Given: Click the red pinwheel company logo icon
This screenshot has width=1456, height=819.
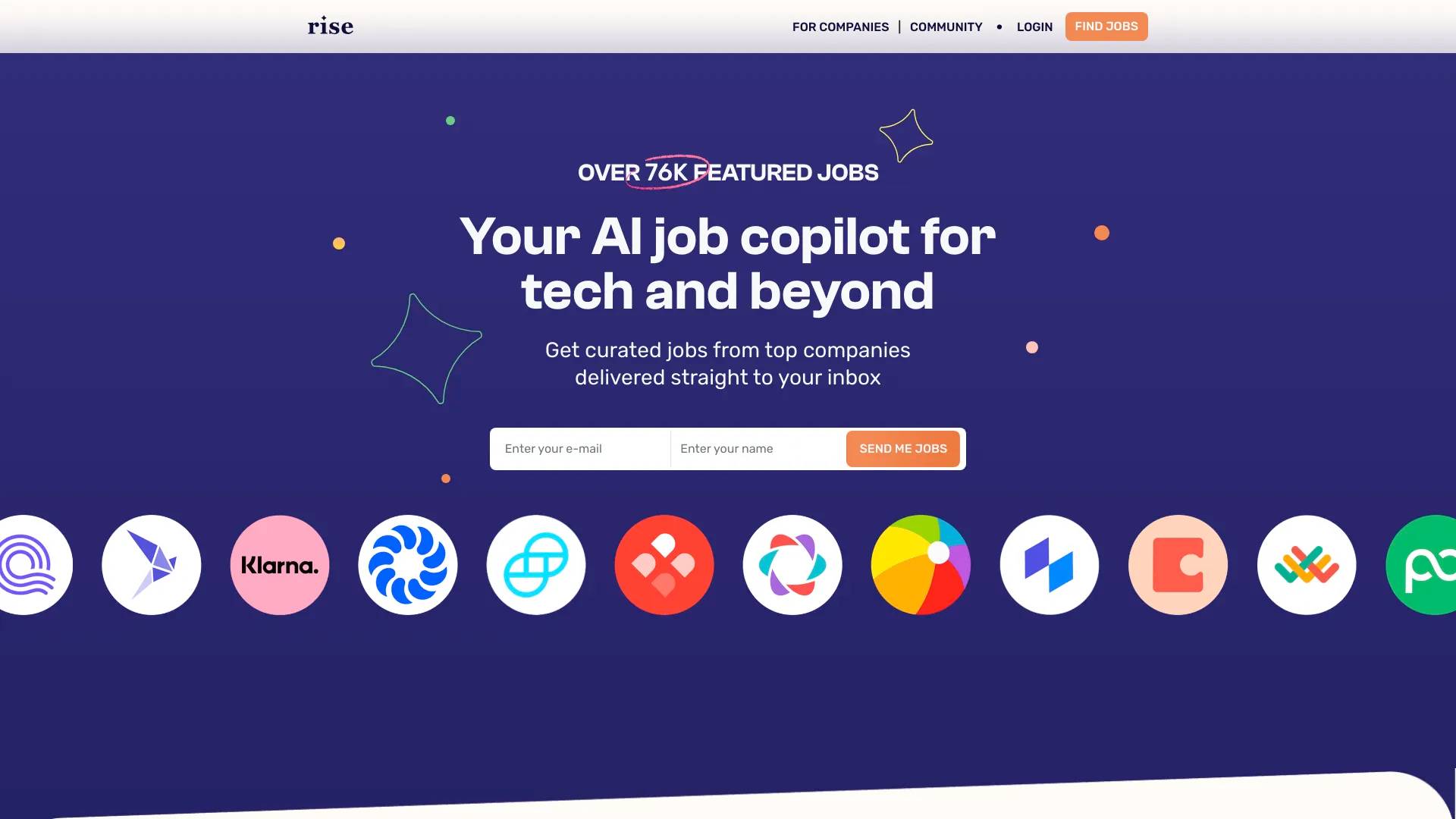Looking at the screenshot, I should click(664, 565).
